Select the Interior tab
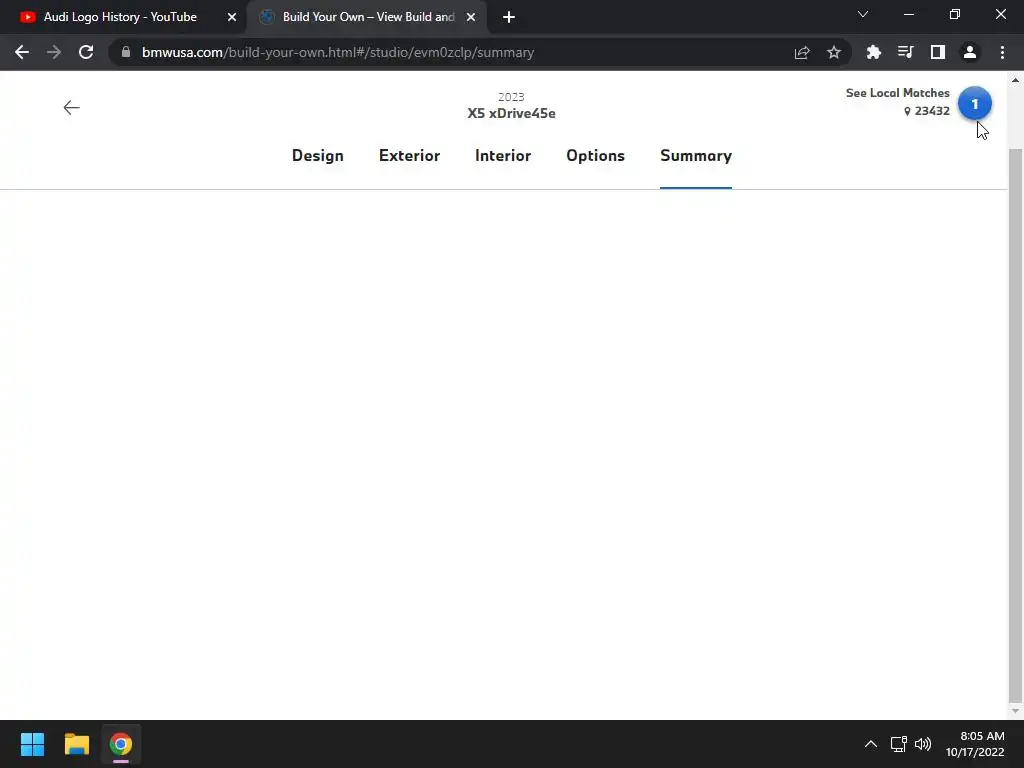1024x768 pixels. (x=503, y=155)
